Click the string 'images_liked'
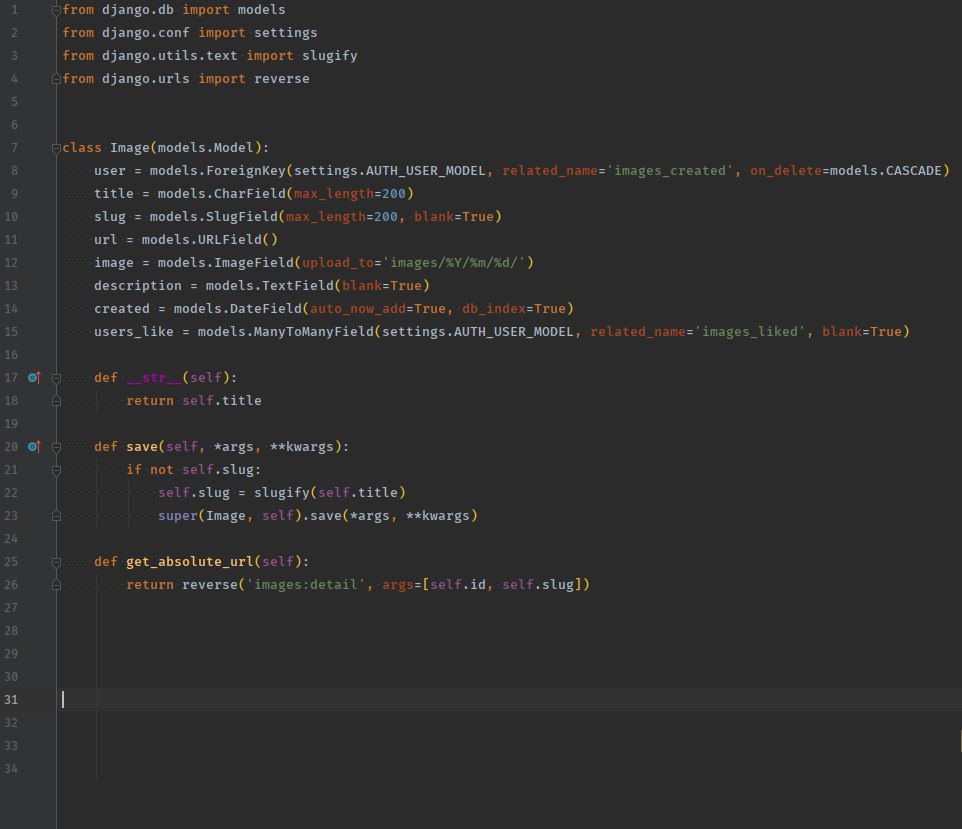The height and width of the screenshot is (829, 962). (x=749, y=332)
